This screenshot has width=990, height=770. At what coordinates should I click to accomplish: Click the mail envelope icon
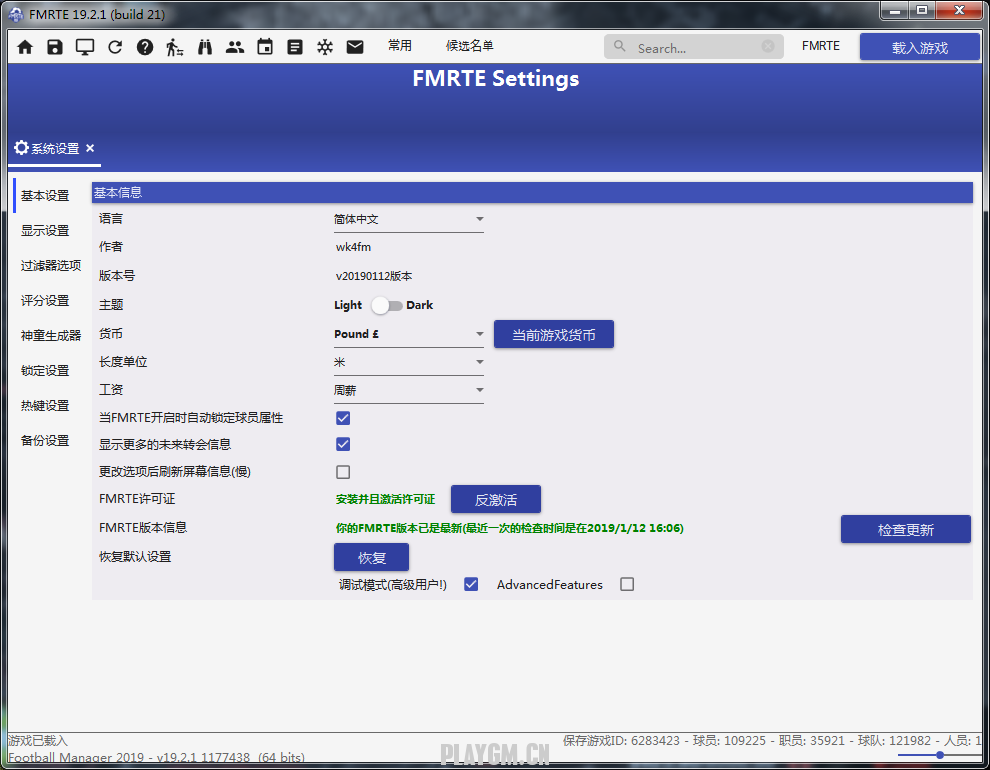[355, 47]
